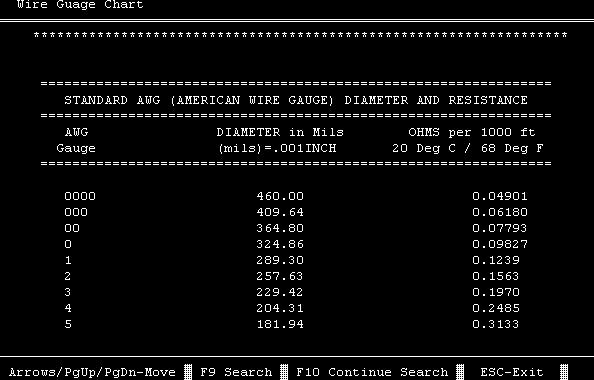The image size is (594, 380).
Task: Click resistance value 0.3133
Action: tap(496, 324)
